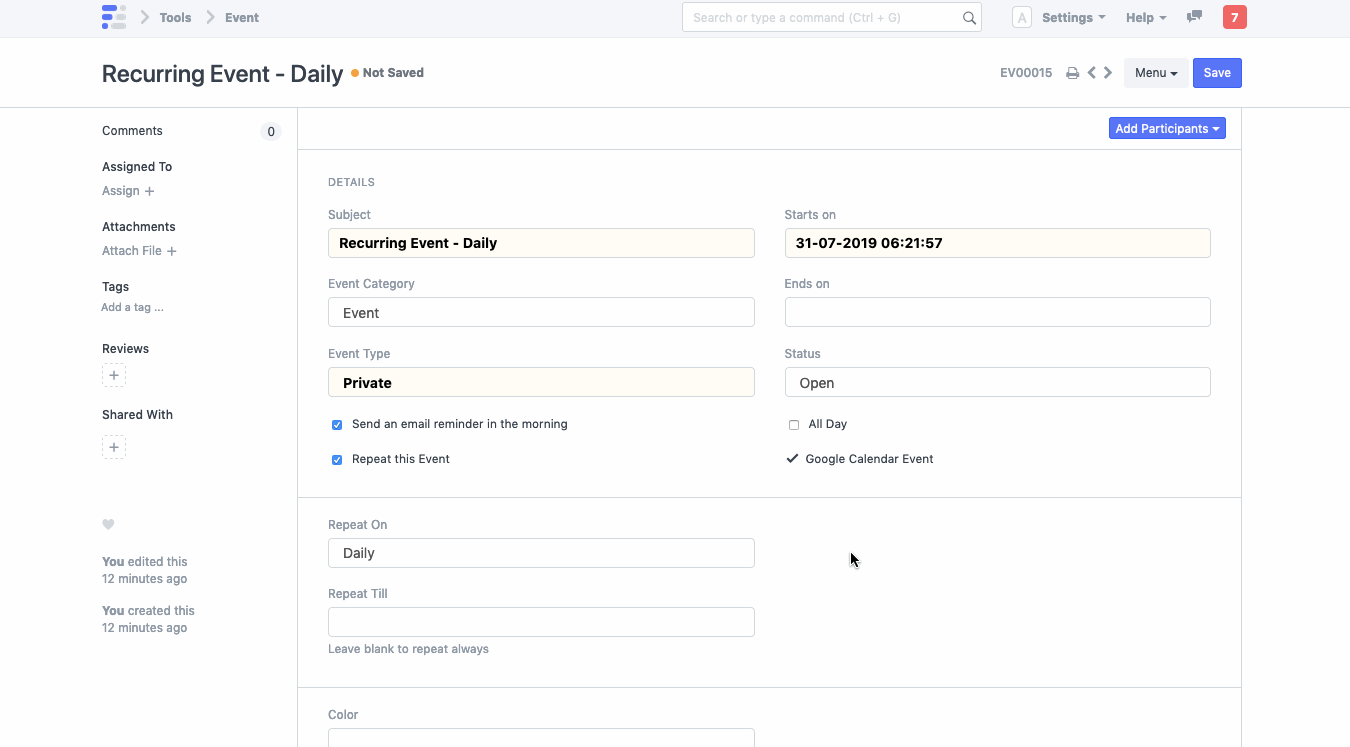Image resolution: width=1350 pixels, height=747 pixels.
Task: Open notifications via the red badge
Action: tap(1234, 17)
